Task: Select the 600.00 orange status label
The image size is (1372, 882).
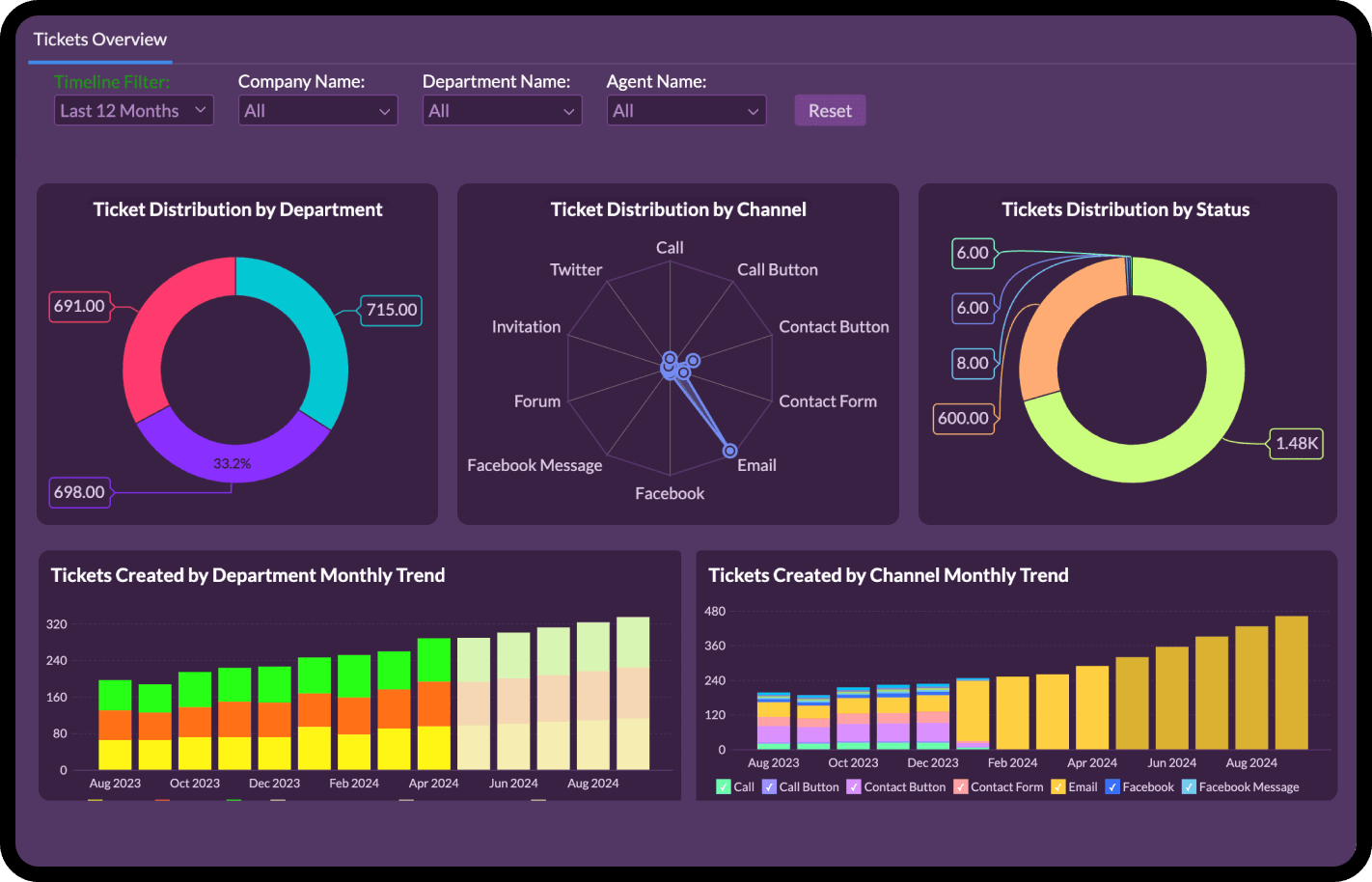Action: point(963,418)
